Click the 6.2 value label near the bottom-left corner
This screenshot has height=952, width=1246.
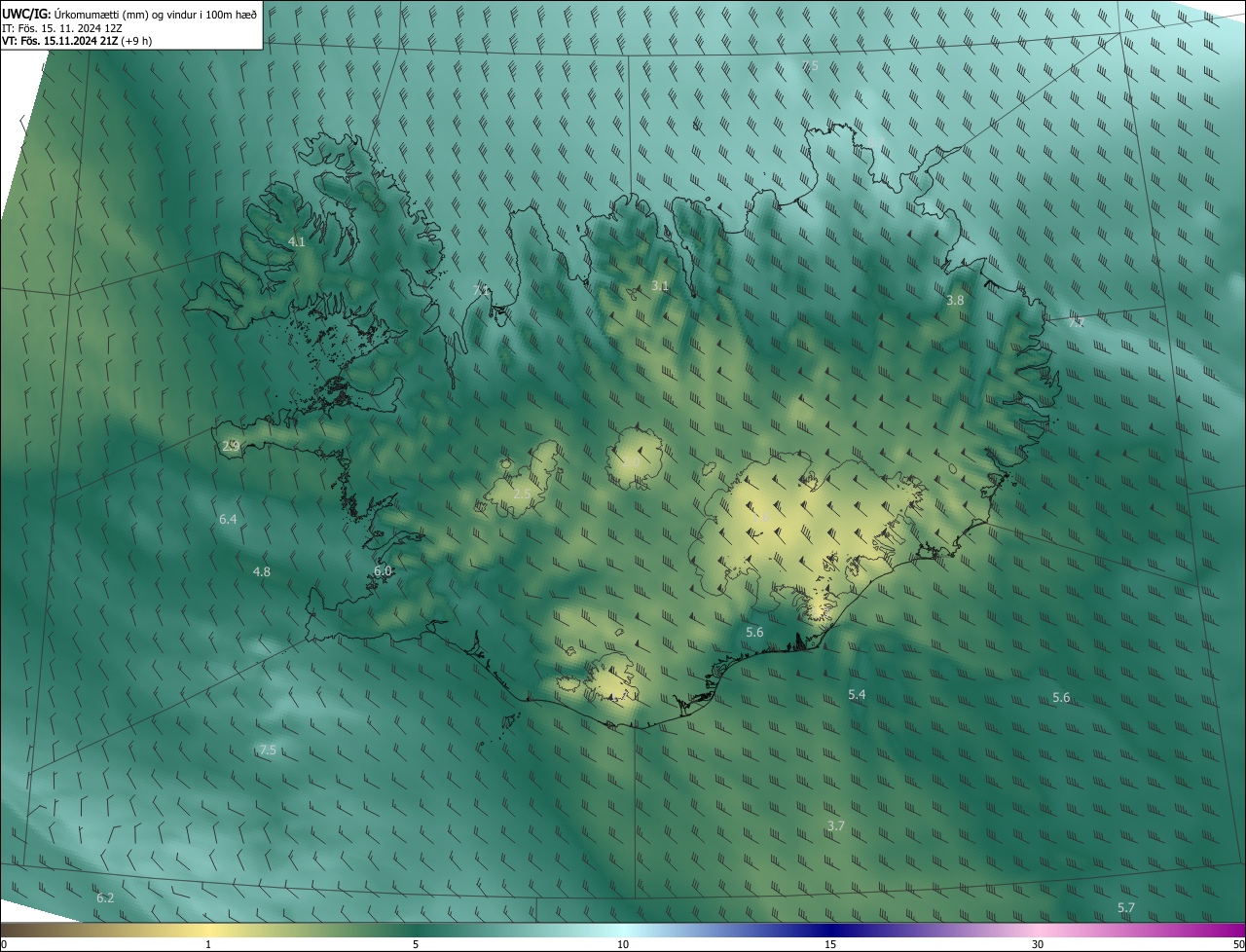[x=105, y=898]
